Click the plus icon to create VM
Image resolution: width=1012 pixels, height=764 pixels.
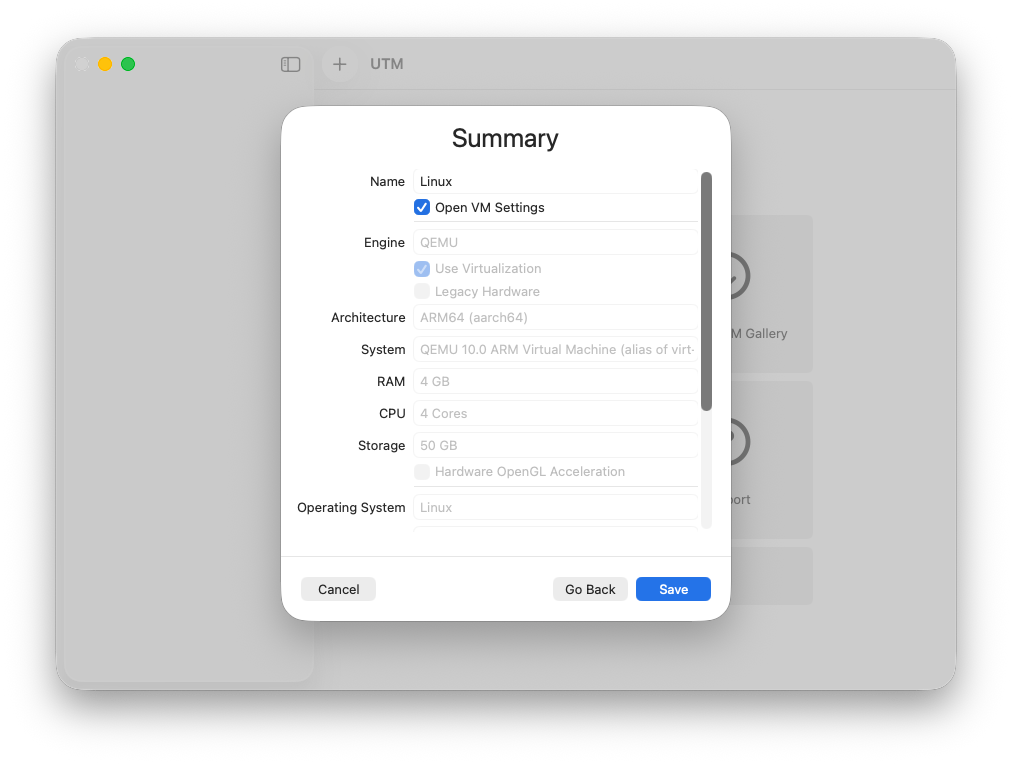point(340,64)
